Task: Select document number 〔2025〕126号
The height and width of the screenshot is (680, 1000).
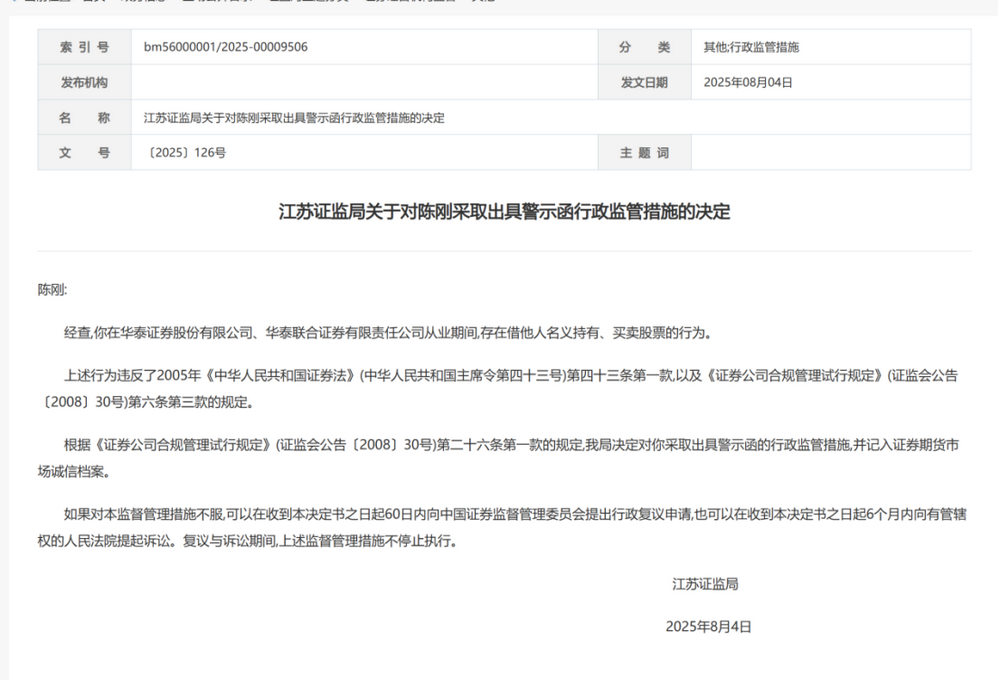Action: pos(185,152)
